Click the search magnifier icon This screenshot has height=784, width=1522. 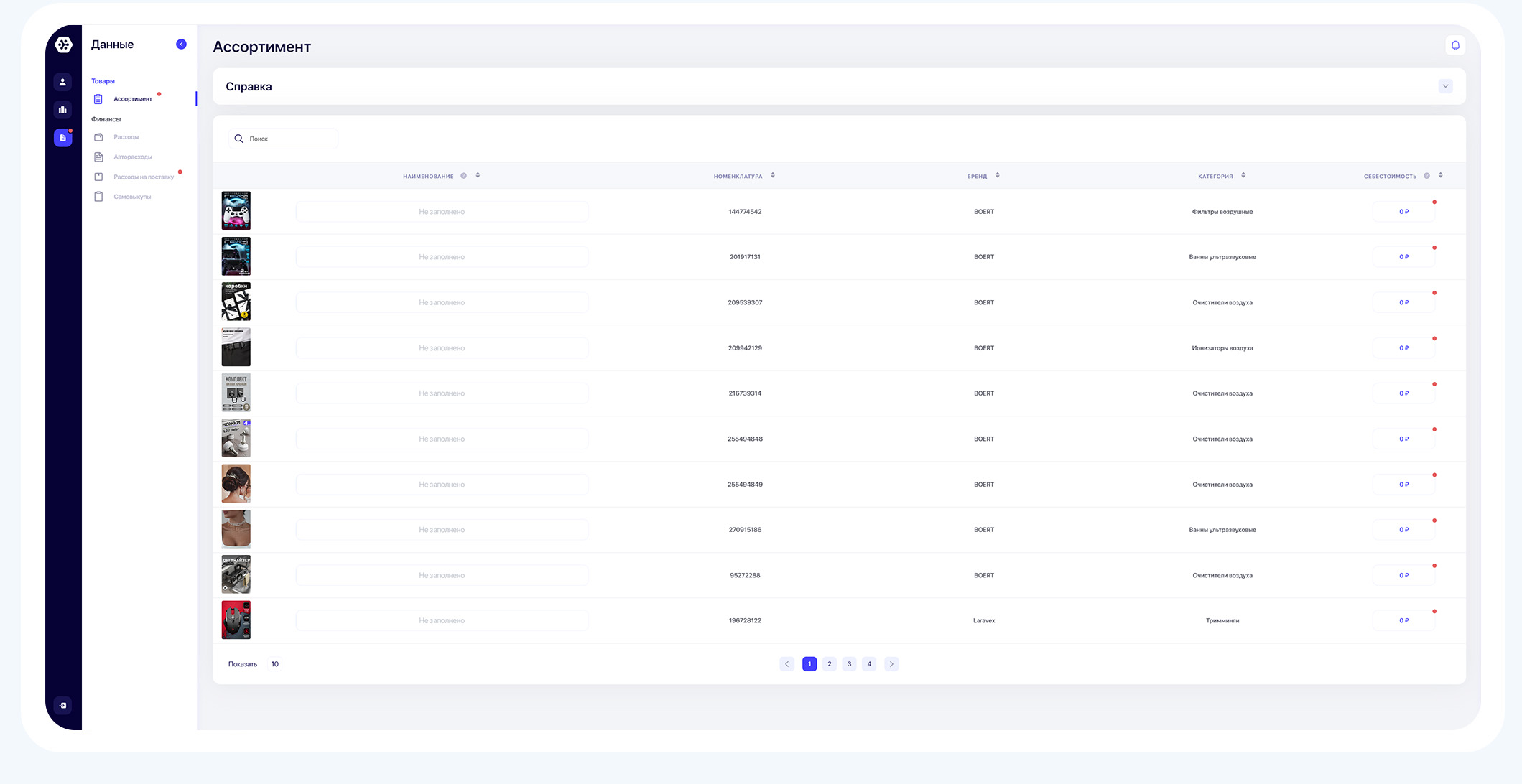[238, 139]
